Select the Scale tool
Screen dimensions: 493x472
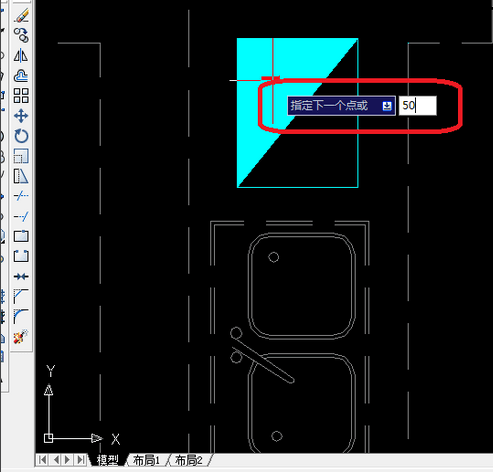tap(21, 156)
